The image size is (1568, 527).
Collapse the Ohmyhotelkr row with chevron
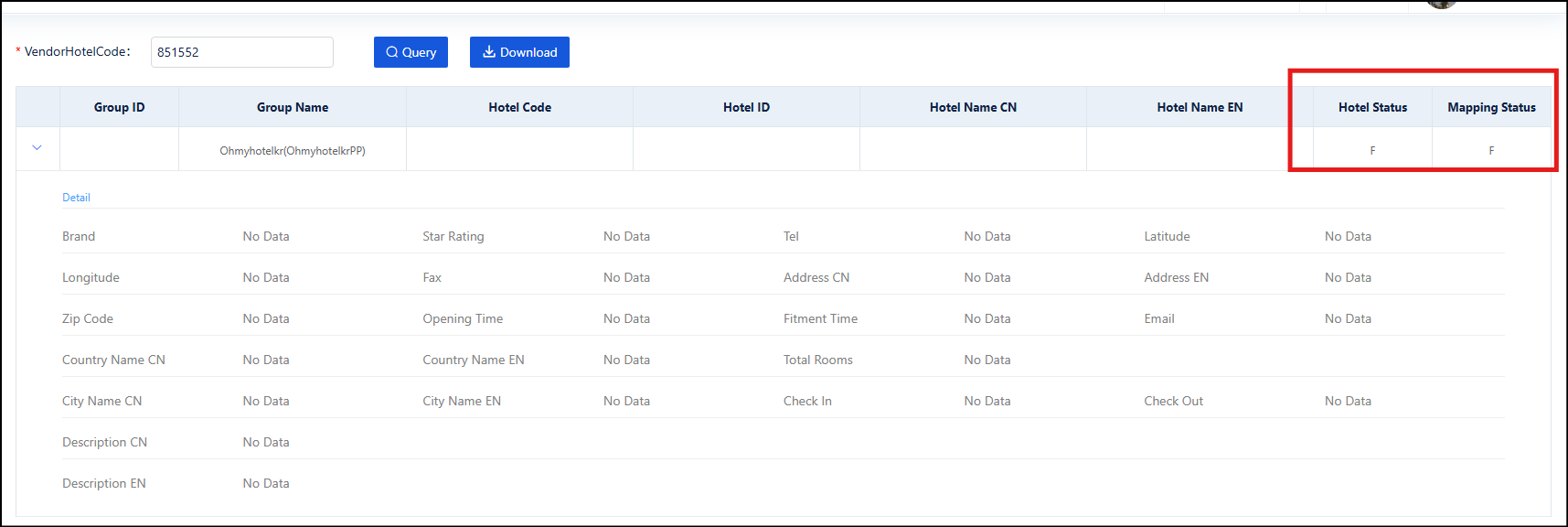(x=37, y=148)
